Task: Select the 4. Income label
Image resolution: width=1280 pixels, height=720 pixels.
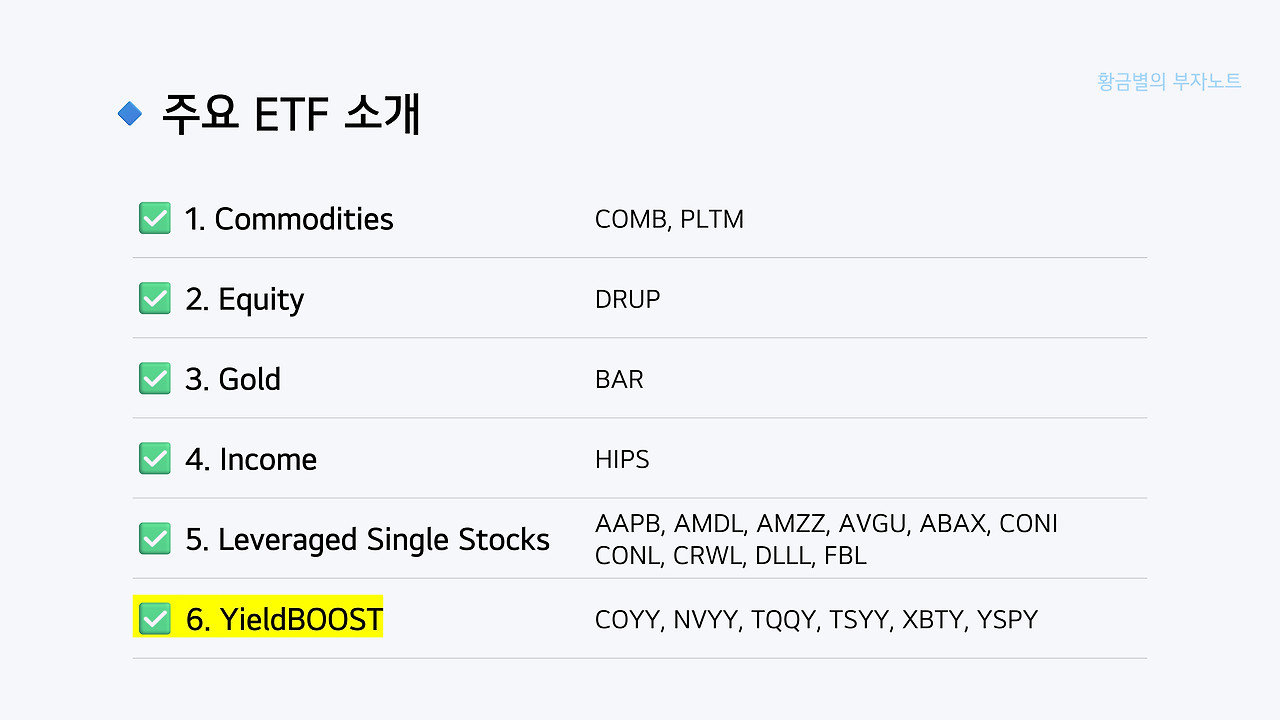Action: pos(251,459)
